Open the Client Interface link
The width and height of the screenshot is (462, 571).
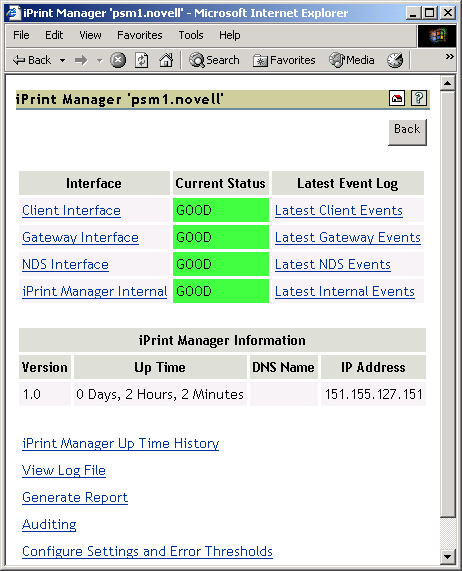click(x=71, y=210)
